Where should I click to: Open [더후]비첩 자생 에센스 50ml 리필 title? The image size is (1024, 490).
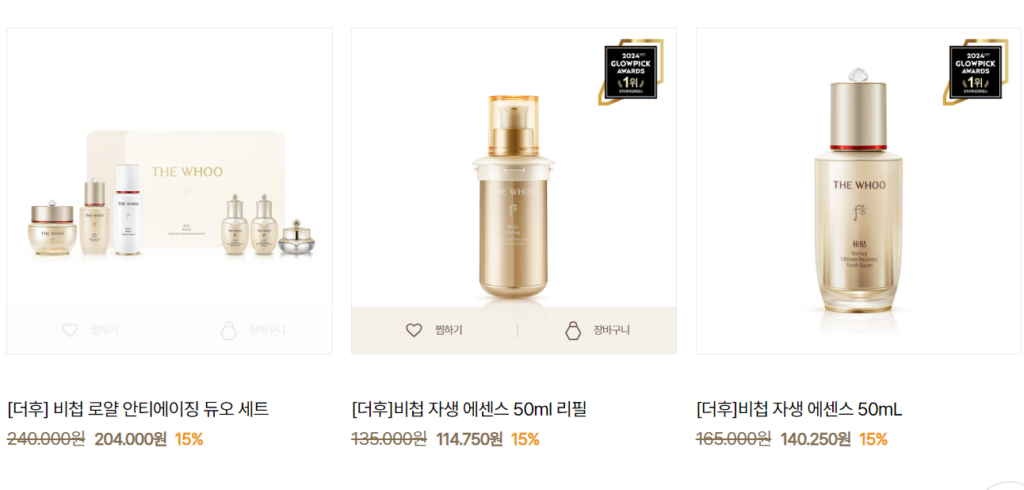pyautogui.click(x=469, y=410)
